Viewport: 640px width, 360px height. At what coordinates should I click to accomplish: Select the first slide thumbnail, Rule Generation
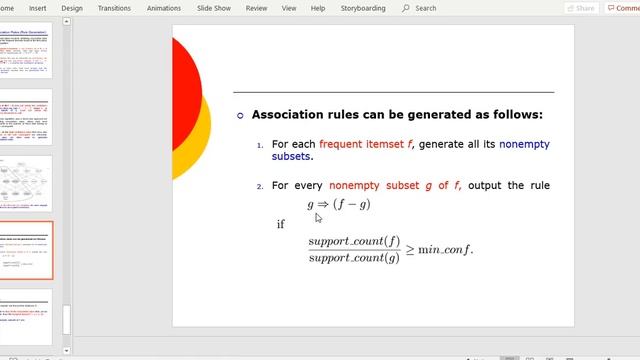[26, 50]
